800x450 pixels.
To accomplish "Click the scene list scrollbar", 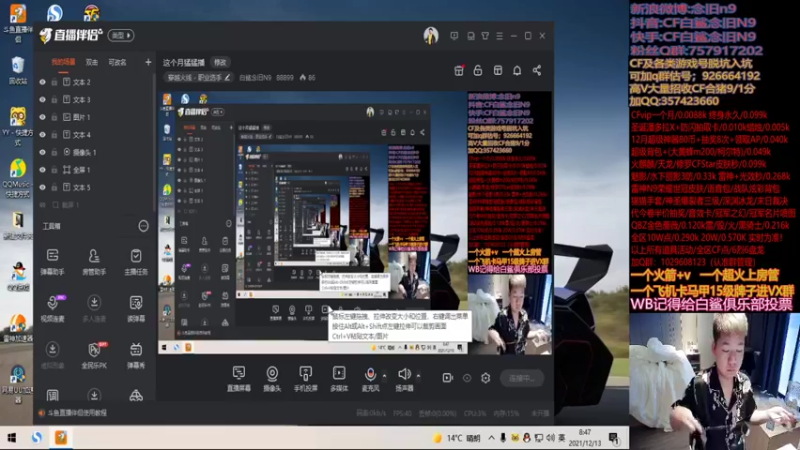I will (154, 143).
